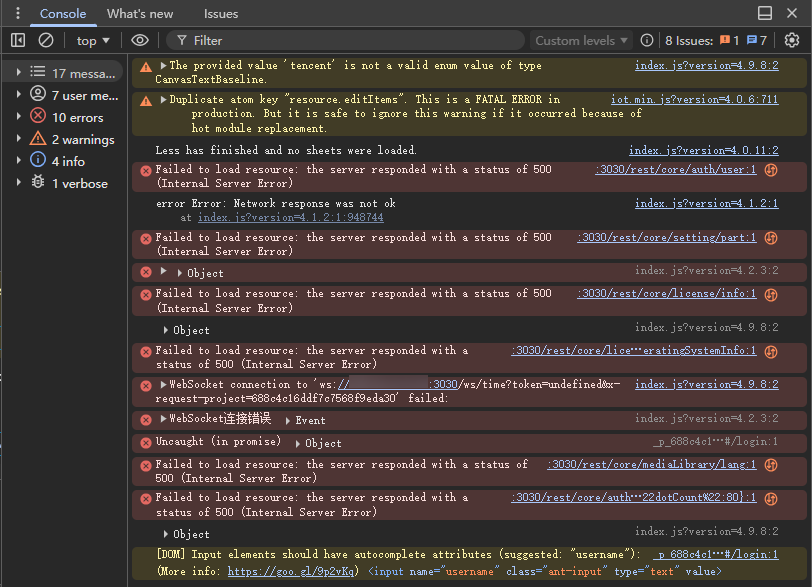This screenshot has height=587, width=812.
Task: Open the iot.min.js?version=4.0.6:711 source link
Action: (694, 100)
